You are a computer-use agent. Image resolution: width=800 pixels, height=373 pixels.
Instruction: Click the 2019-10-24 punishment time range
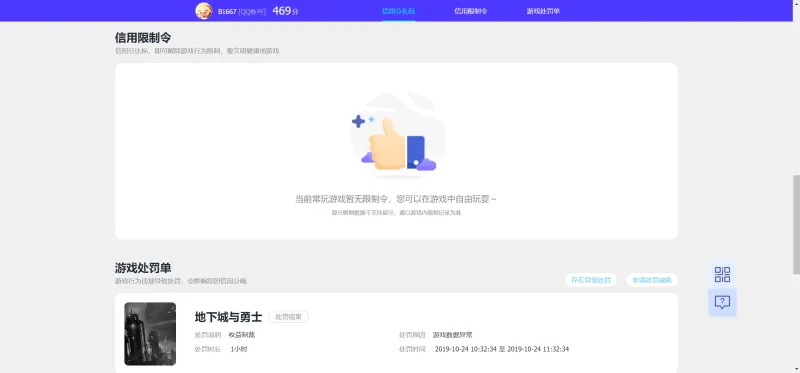[502, 350]
